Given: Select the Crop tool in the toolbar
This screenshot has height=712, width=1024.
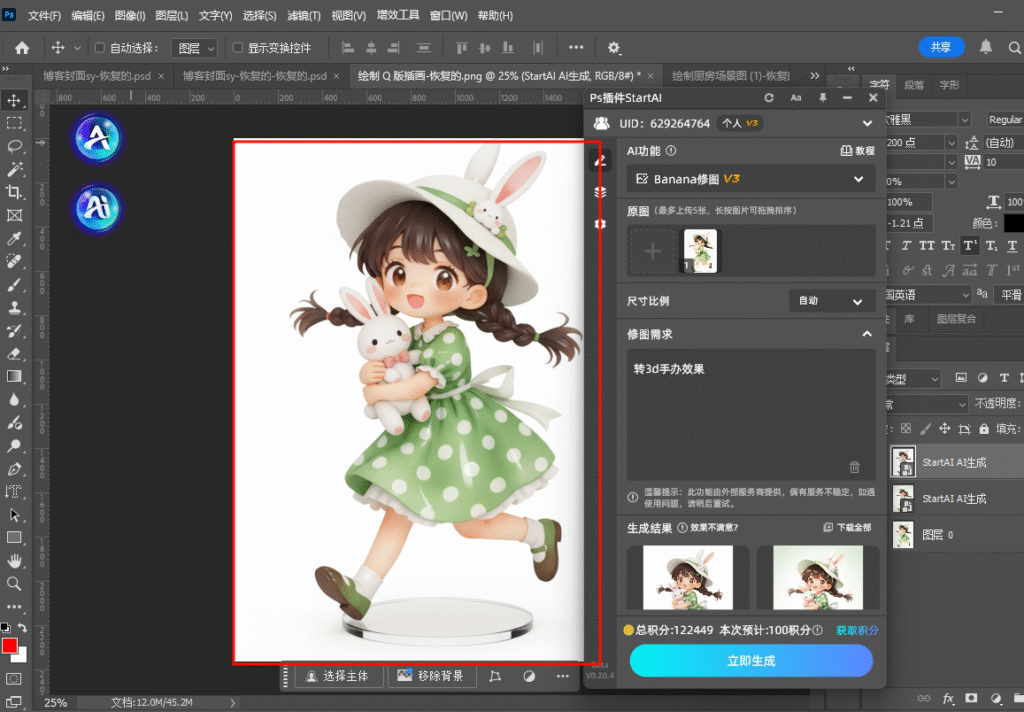Looking at the screenshot, I should (x=14, y=193).
